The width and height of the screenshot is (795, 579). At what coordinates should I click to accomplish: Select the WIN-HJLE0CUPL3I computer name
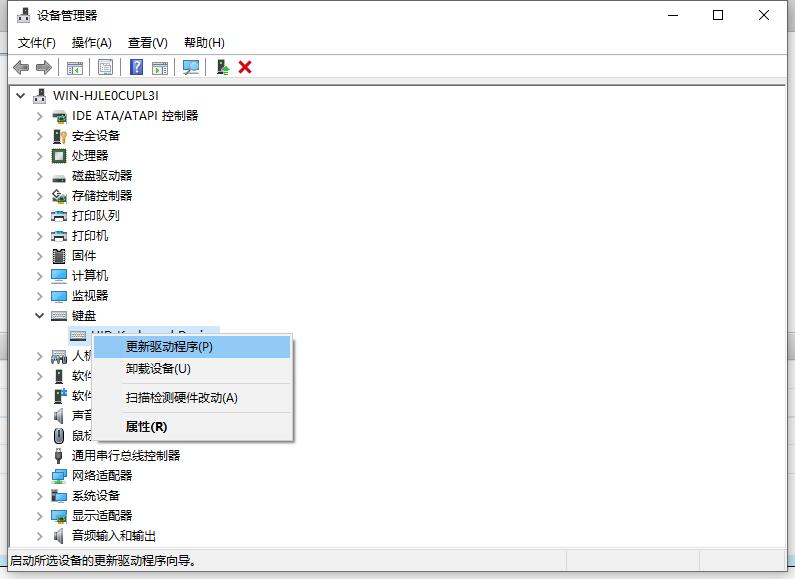click(105, 95)
